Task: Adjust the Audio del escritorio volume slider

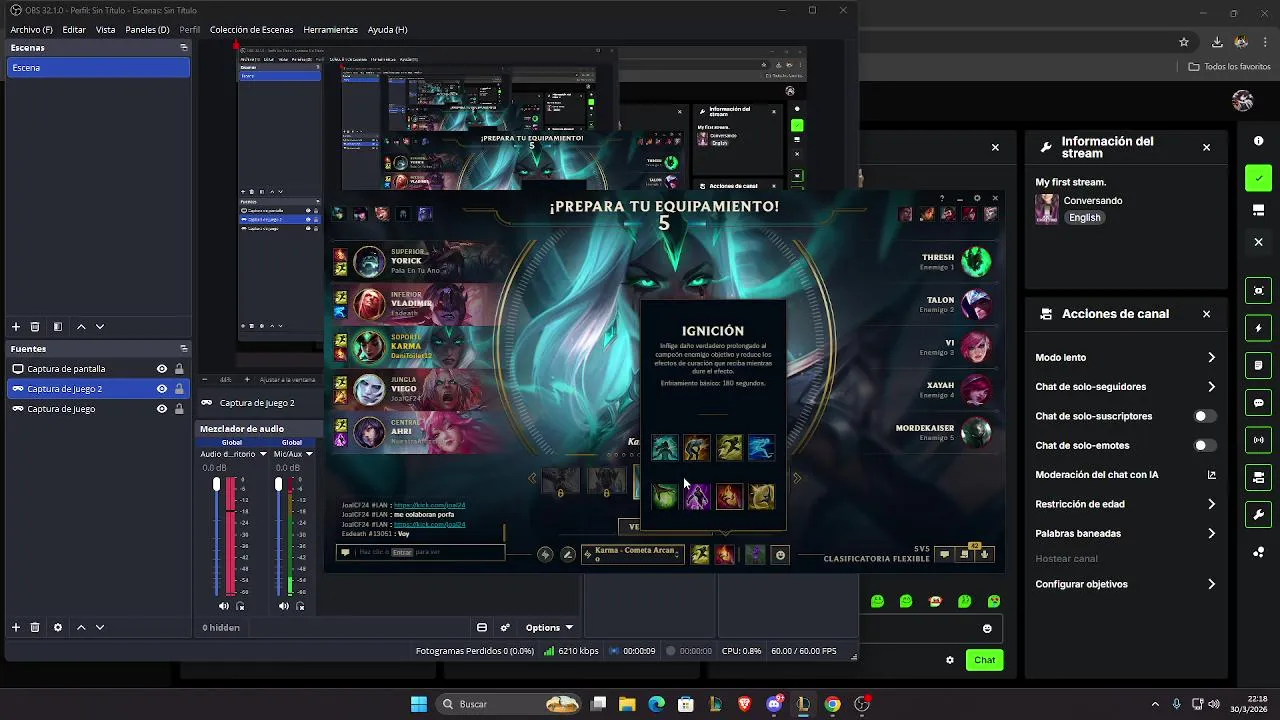Action: click(x=217, y=485)
